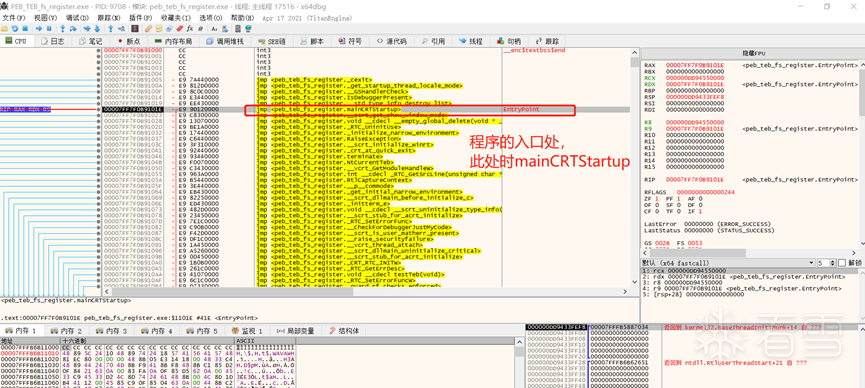
Task: Click the RAX register value 00007FF7F0B9101E
Action: click(x=695, y=65)
